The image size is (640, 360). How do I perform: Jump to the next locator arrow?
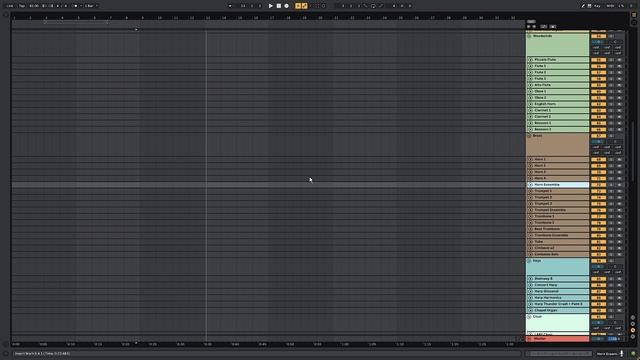tap(534, 27)
